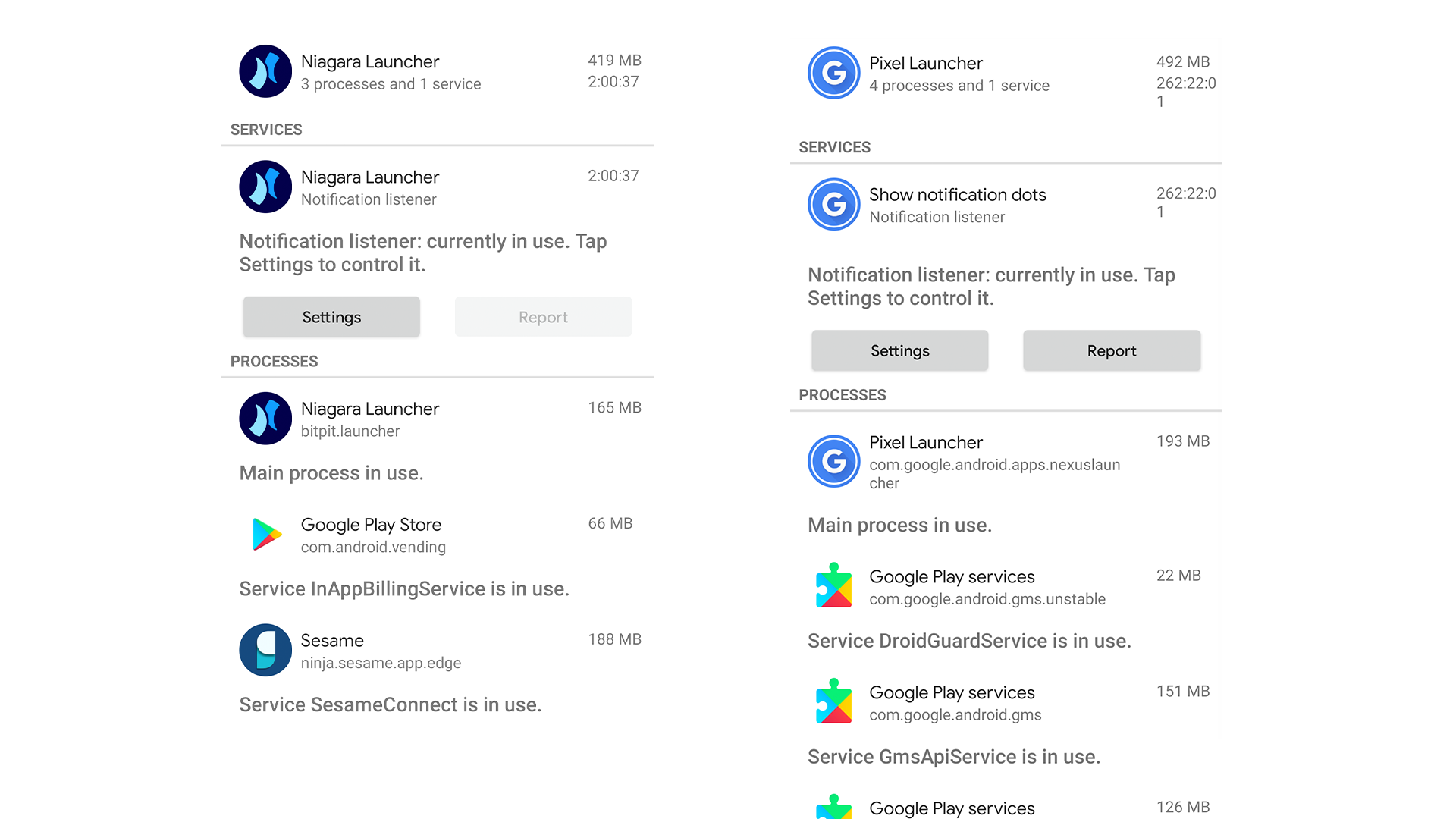Viewport: 1456px width, 819px height.
Task: Tap the "bitpit.launcher" package name
Action: pyautogui.click(x=350, y=431)
